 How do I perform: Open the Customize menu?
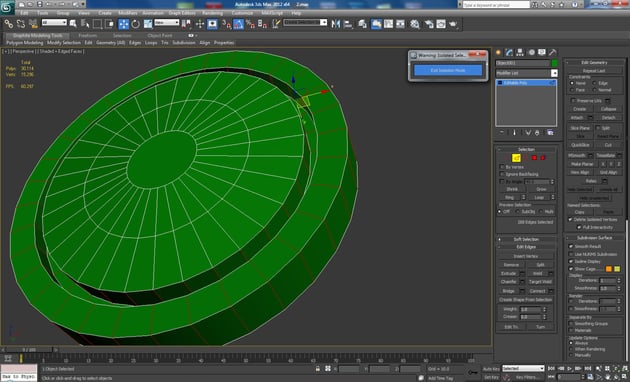point(242,13)
